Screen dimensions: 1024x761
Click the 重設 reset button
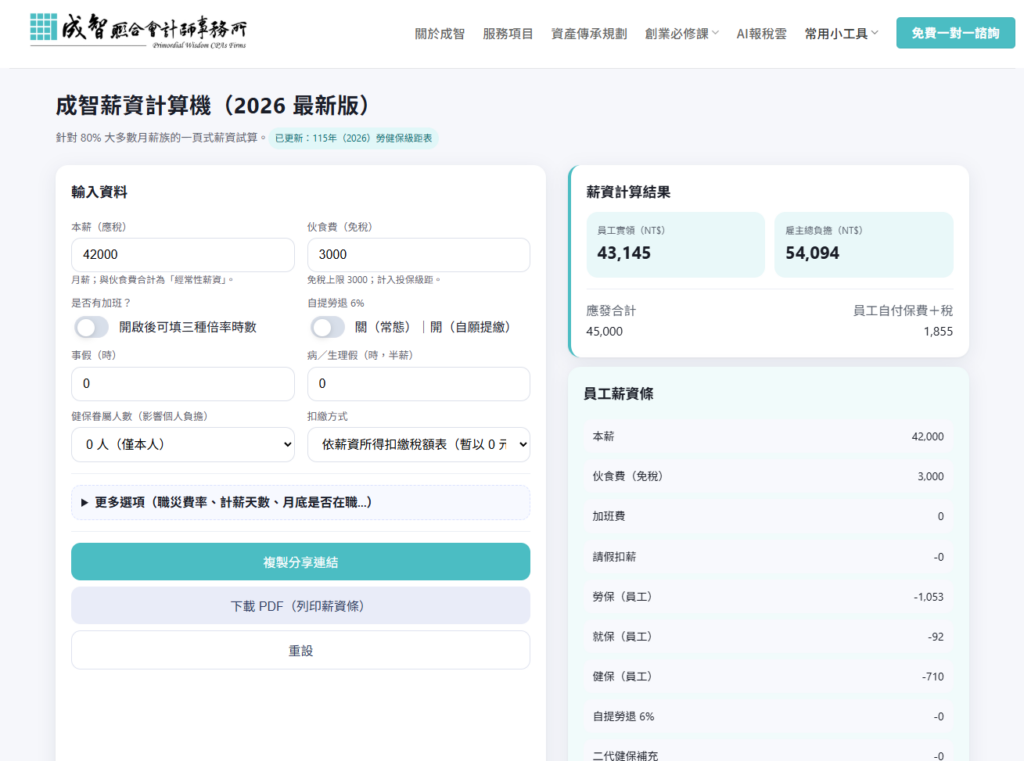pos(300,650)
